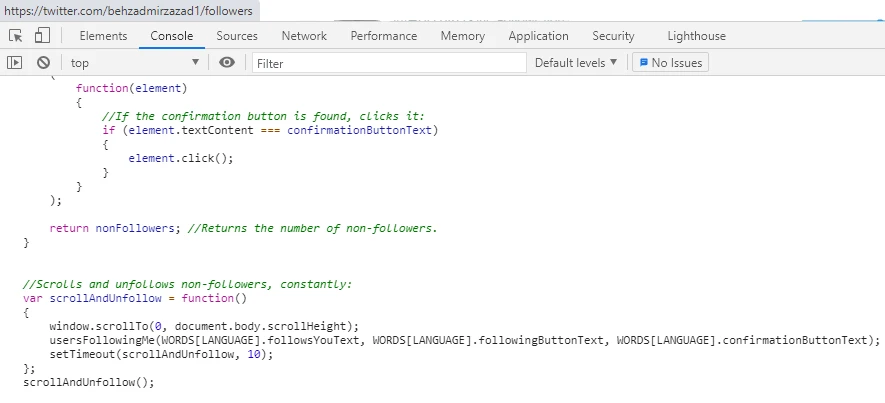Open the Application tab
Screen dimensions: 885x403
click(538, 36)
